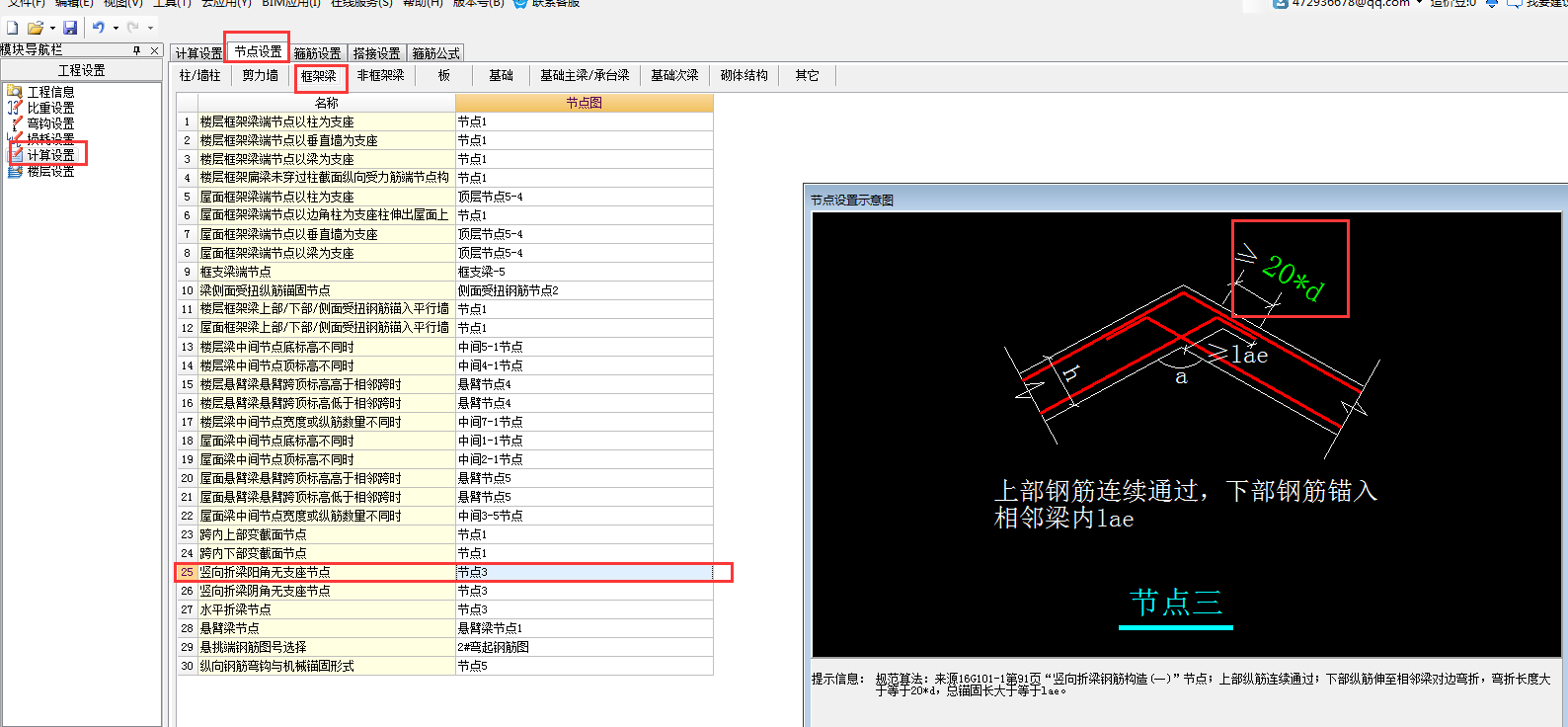Switch to the 节点设置 tab

point(258,51)
